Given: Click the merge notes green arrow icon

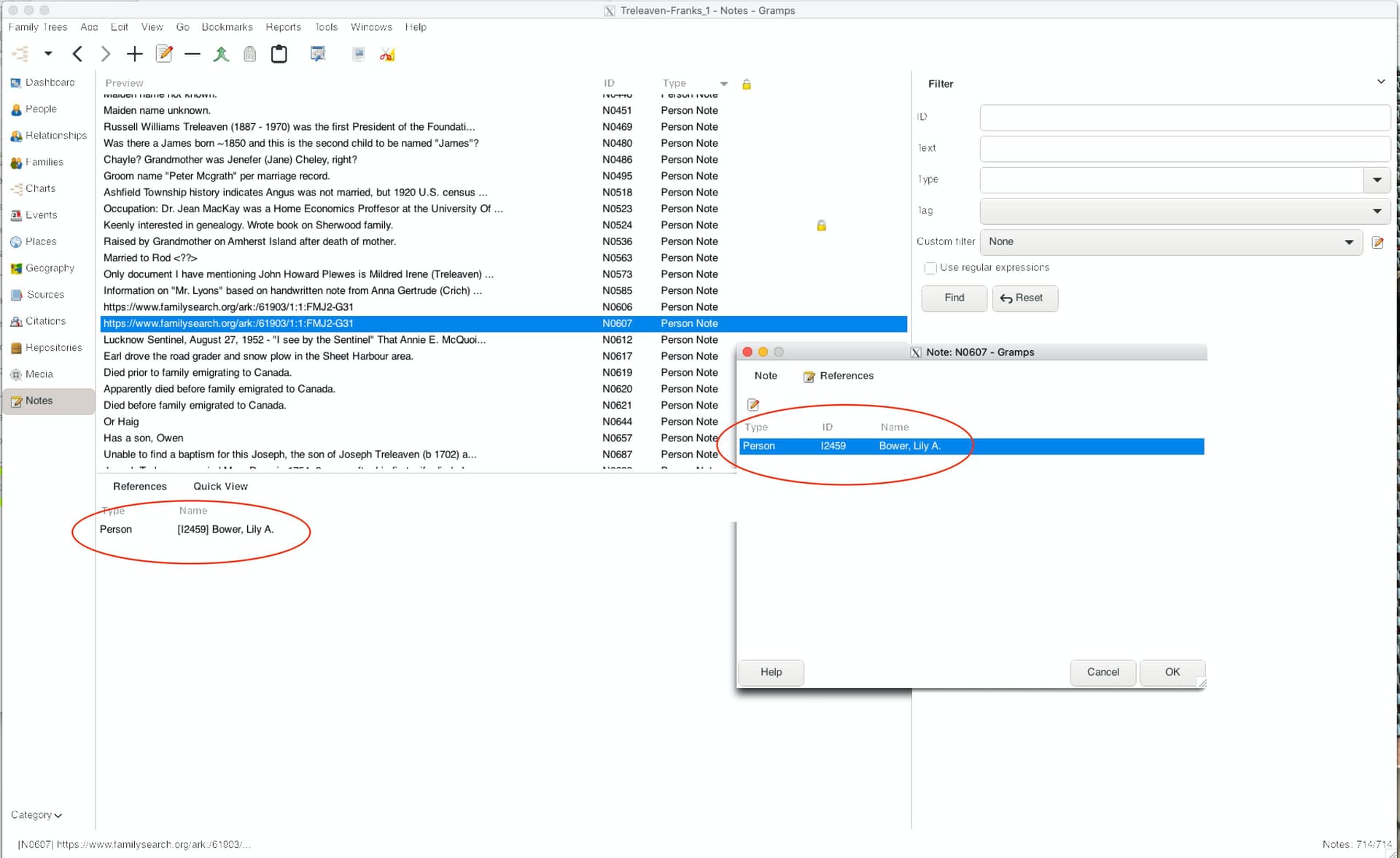Looking at the screenshot, I should click(221, 54).
